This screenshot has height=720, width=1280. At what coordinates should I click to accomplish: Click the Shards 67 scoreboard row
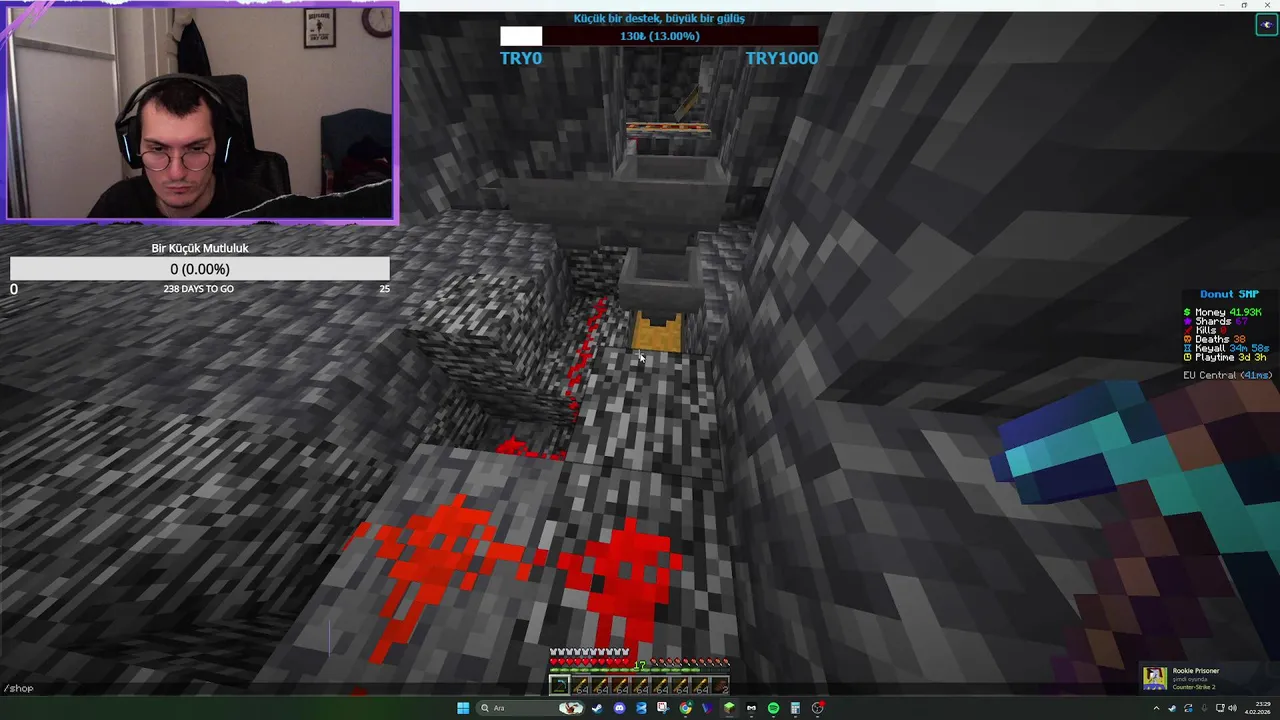(x=1216, y=321)
